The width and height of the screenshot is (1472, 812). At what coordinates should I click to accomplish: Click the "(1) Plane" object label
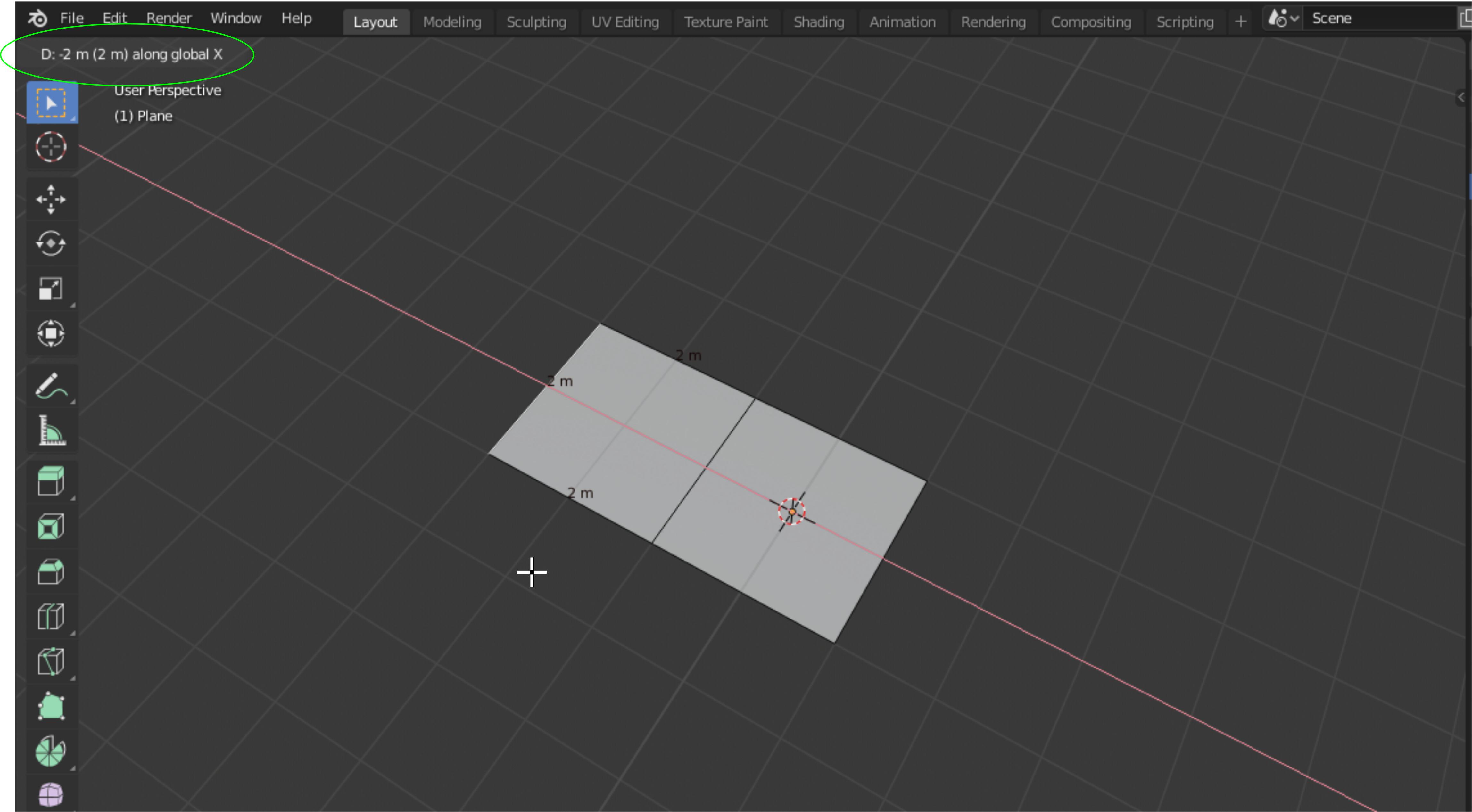[x=144, y=116]
